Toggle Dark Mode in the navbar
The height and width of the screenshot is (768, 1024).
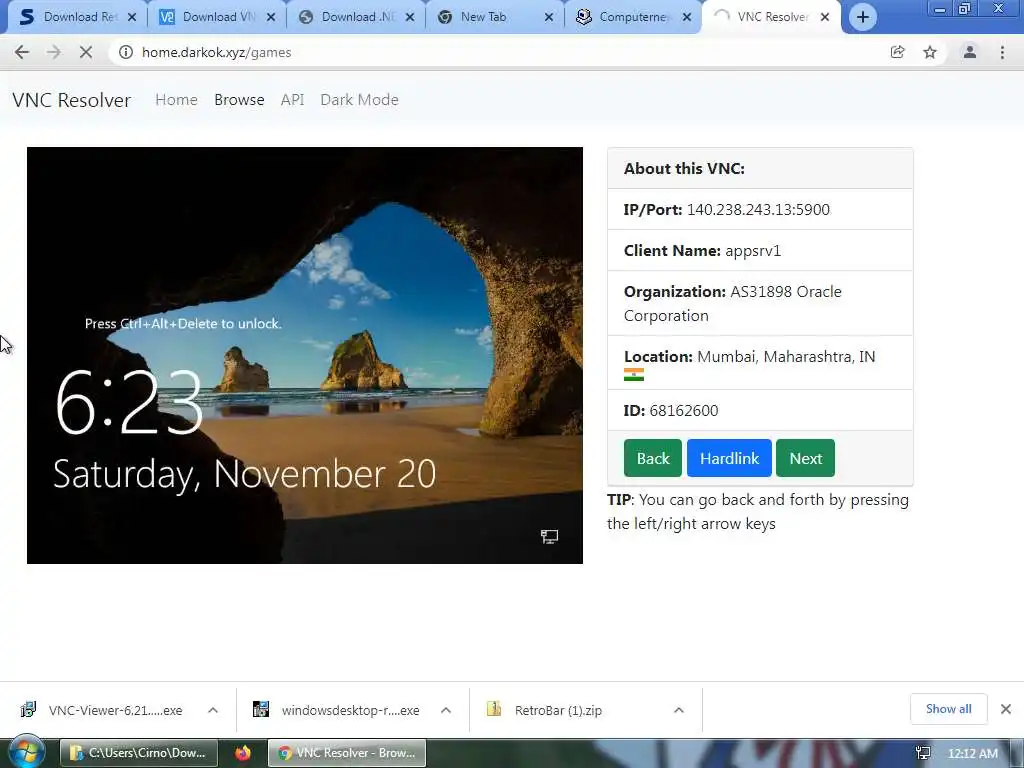tap(359, 100)
